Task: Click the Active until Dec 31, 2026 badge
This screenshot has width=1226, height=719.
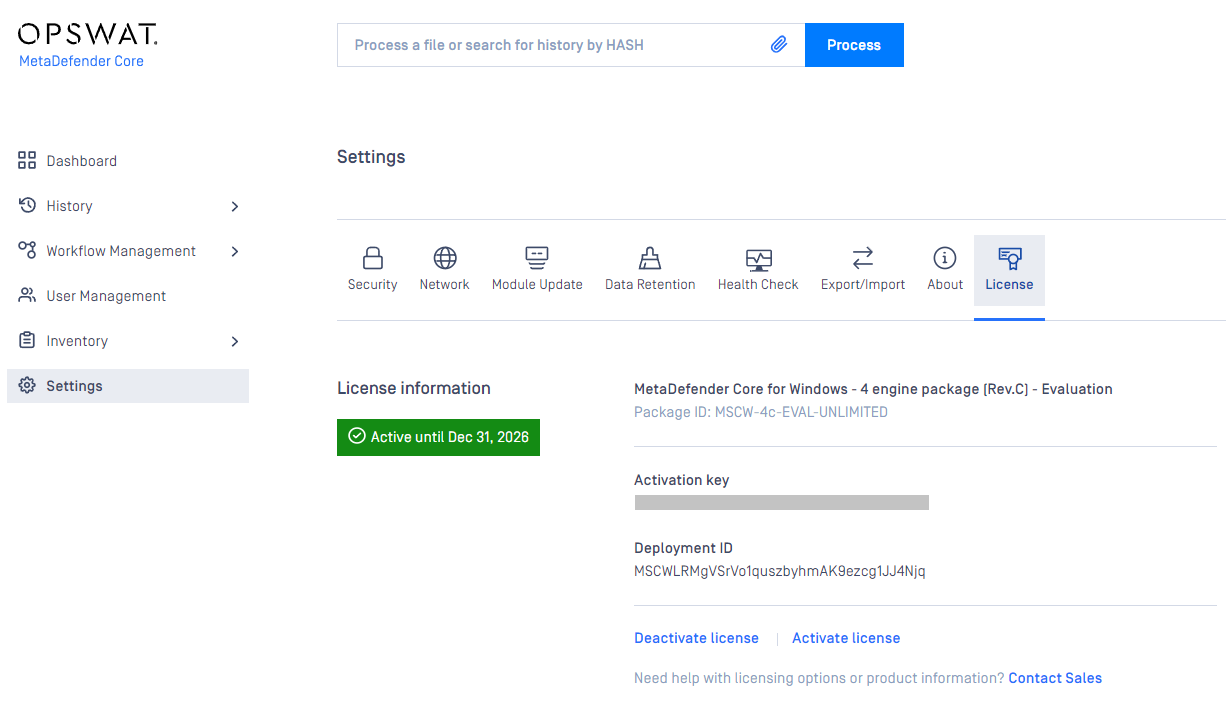Action: pos(438,437)
